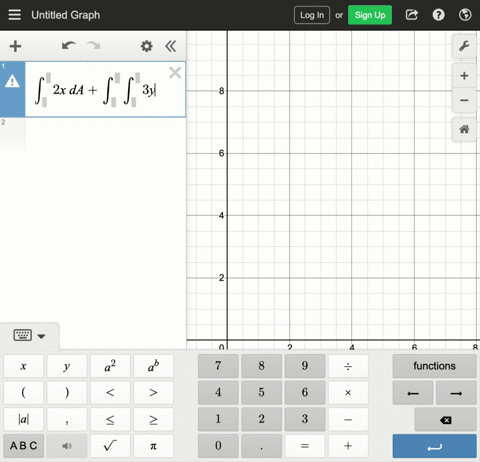Add a new item with plus icon
This screenshot has width=480, height=462.
15,46
